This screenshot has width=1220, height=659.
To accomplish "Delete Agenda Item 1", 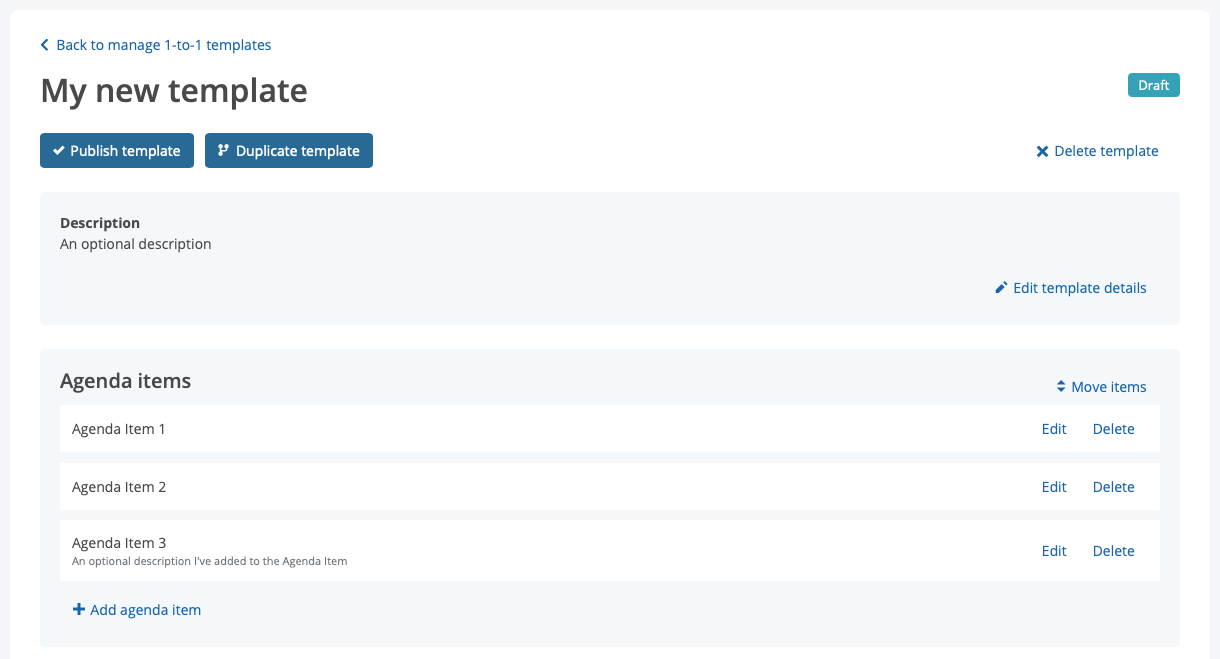I will click(x=1113, y=429).
